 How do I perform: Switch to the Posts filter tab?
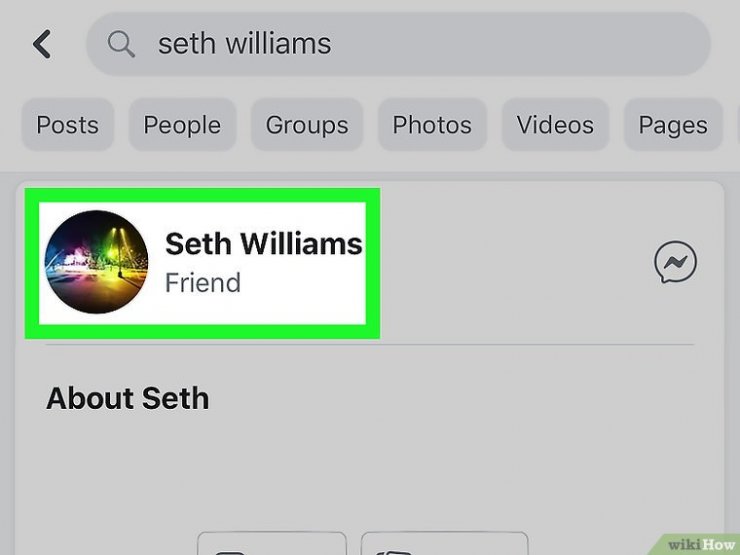(x=67, y=125)
